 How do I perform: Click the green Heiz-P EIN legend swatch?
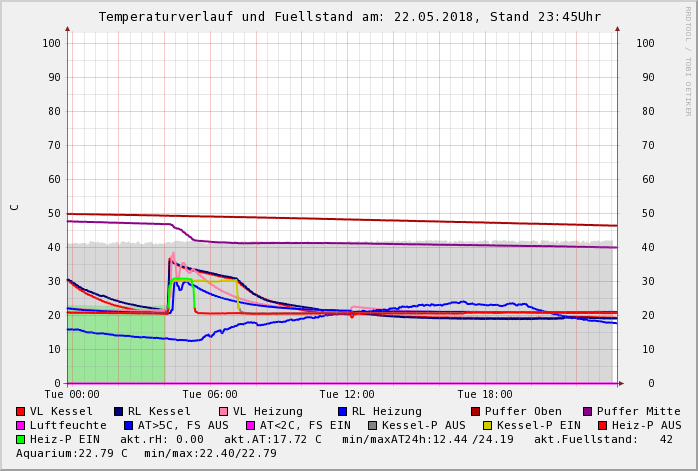click(x=21, y=439)
